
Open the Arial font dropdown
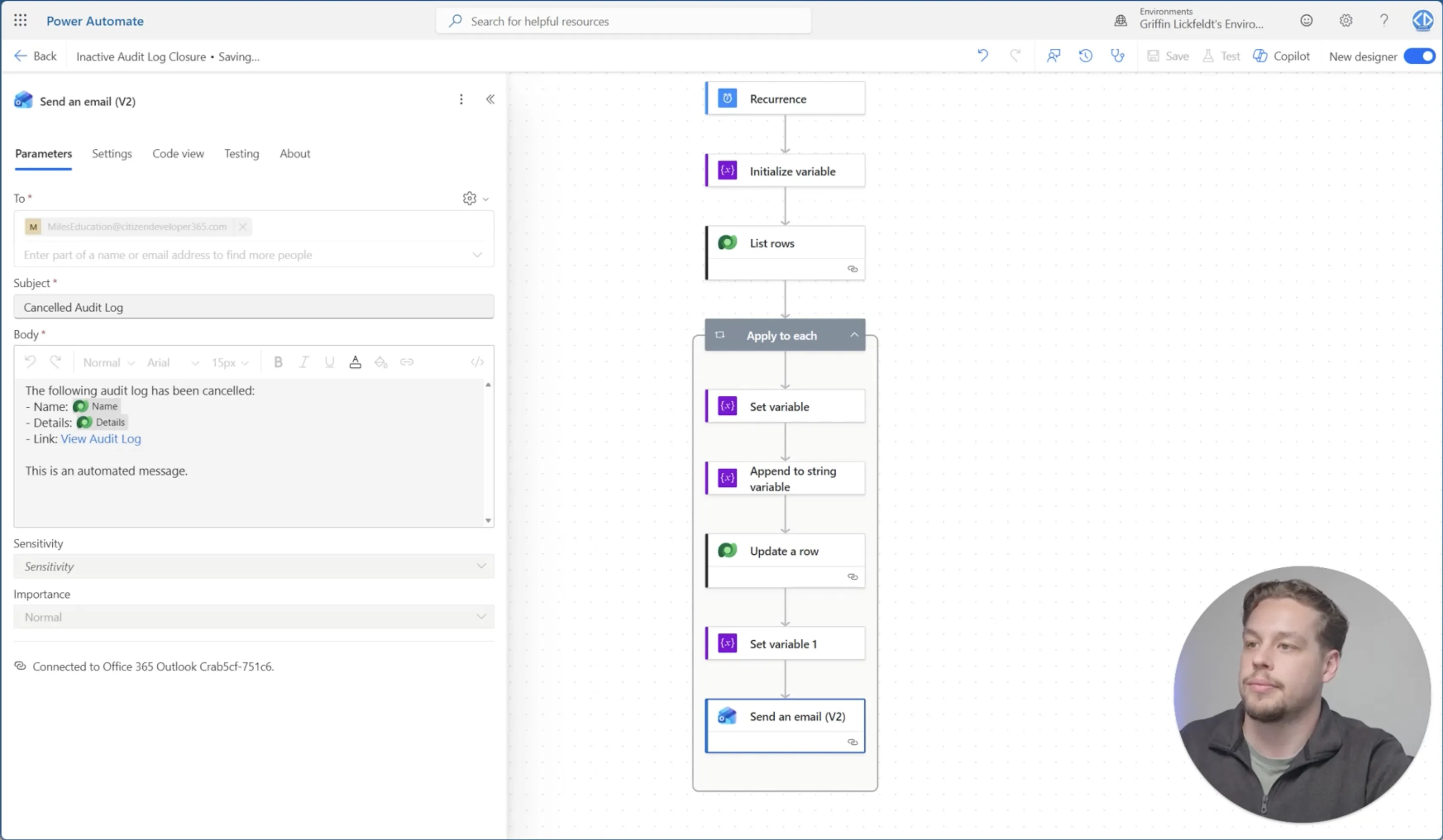tap(173, 363)
